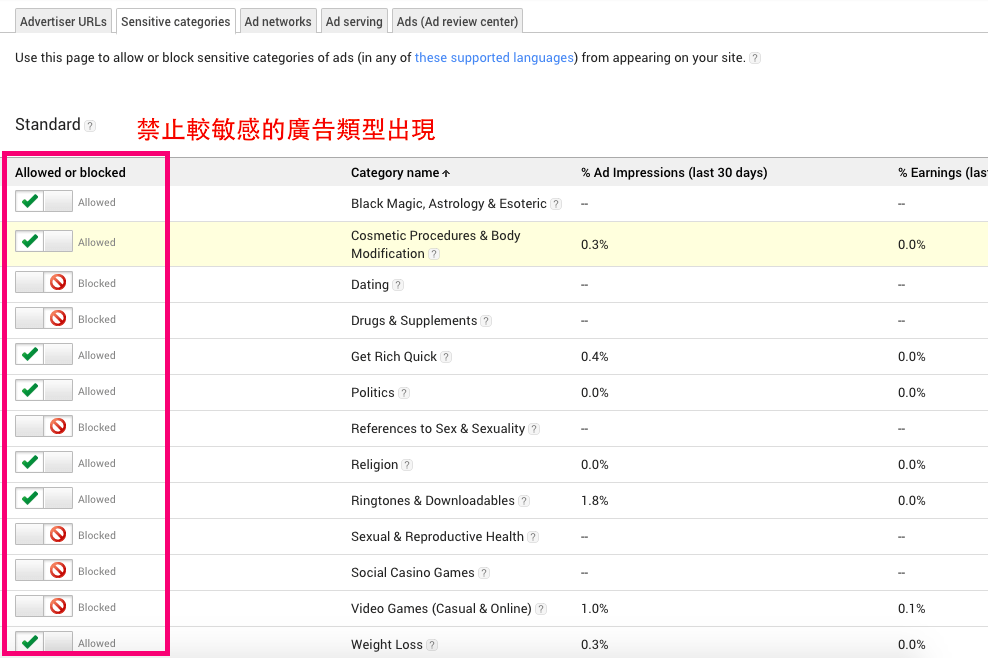988x658 pixels.
Task: Block the Get Rich Quick category
Action: pos(44,354)
